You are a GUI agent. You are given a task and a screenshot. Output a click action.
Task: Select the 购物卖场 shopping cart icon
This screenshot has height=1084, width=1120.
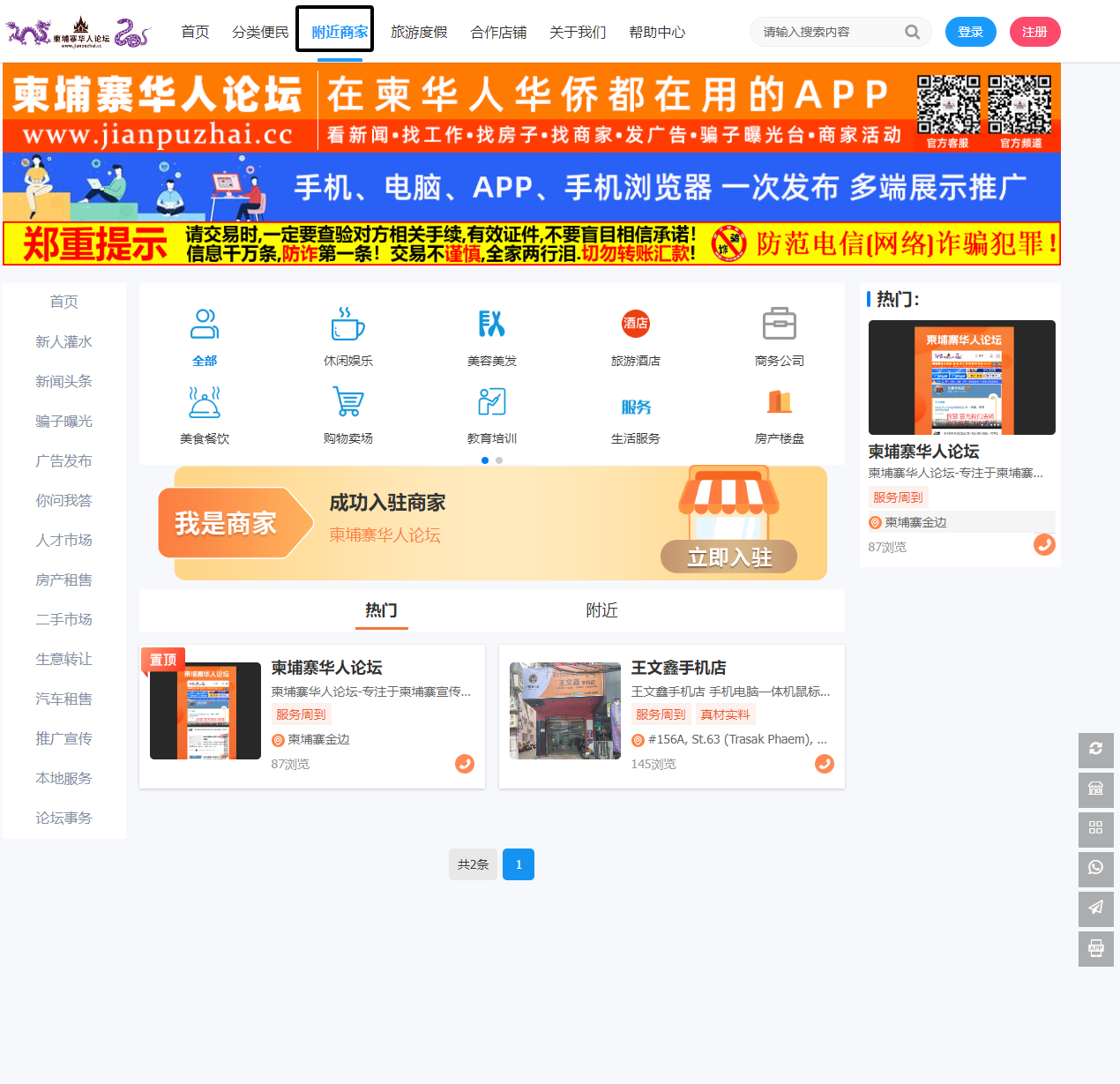tap(347, 402)
